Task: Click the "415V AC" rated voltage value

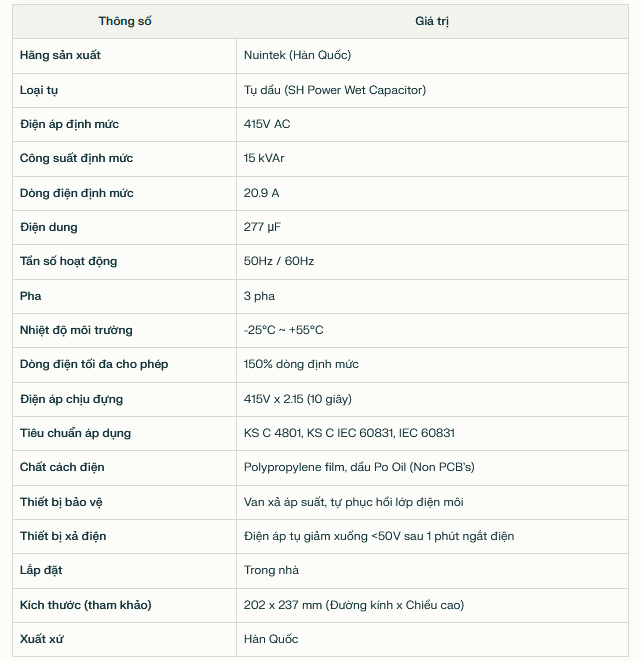Action: click(267, 124)
